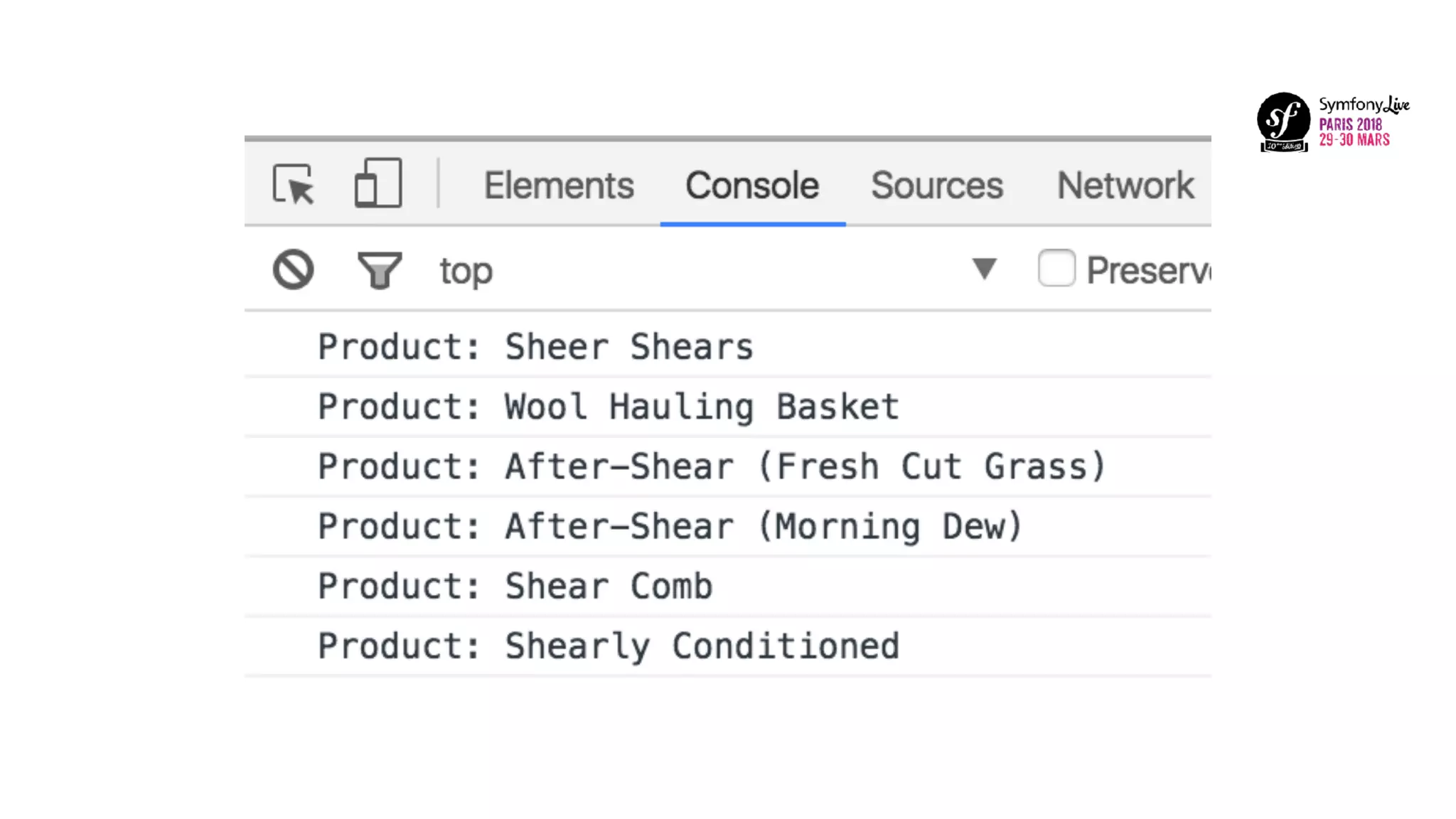
Task: Switch to the Elements tab
Action: point(559,186)
